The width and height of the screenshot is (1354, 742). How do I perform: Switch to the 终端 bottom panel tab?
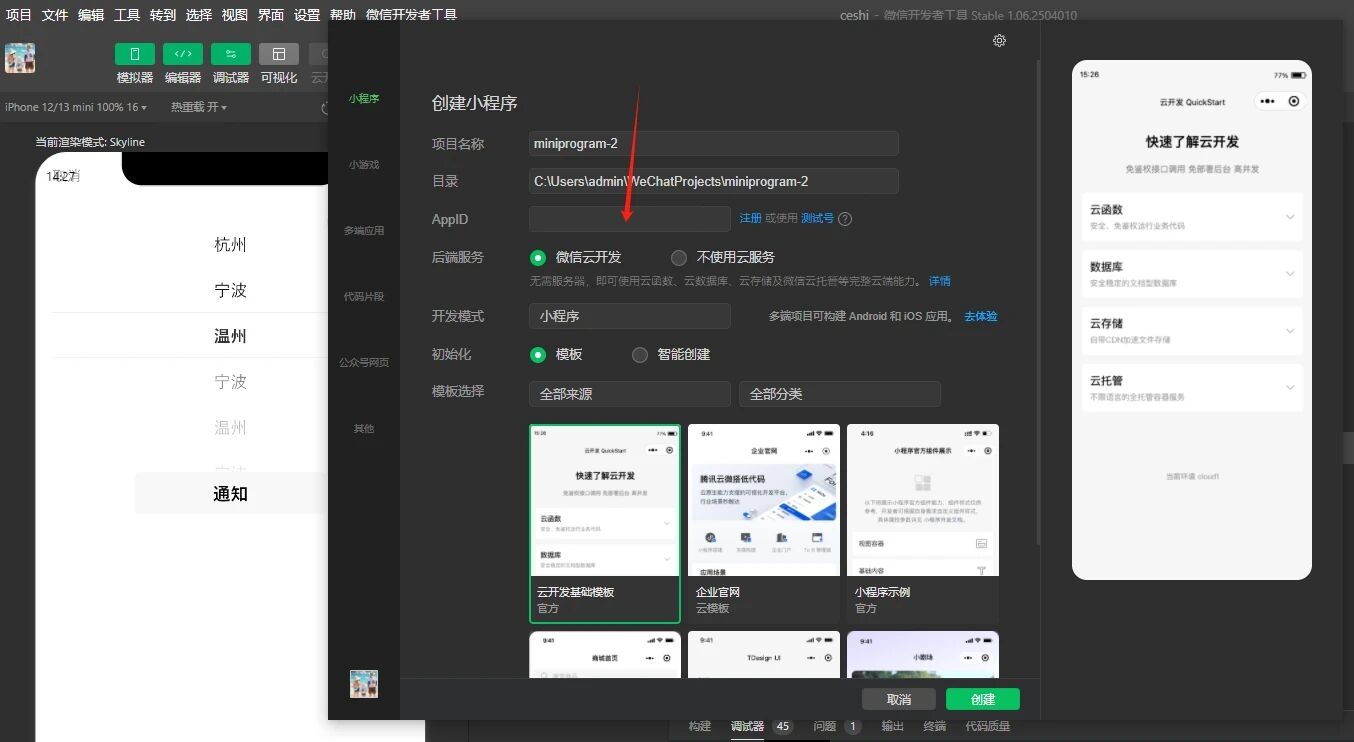click(934, 726)
